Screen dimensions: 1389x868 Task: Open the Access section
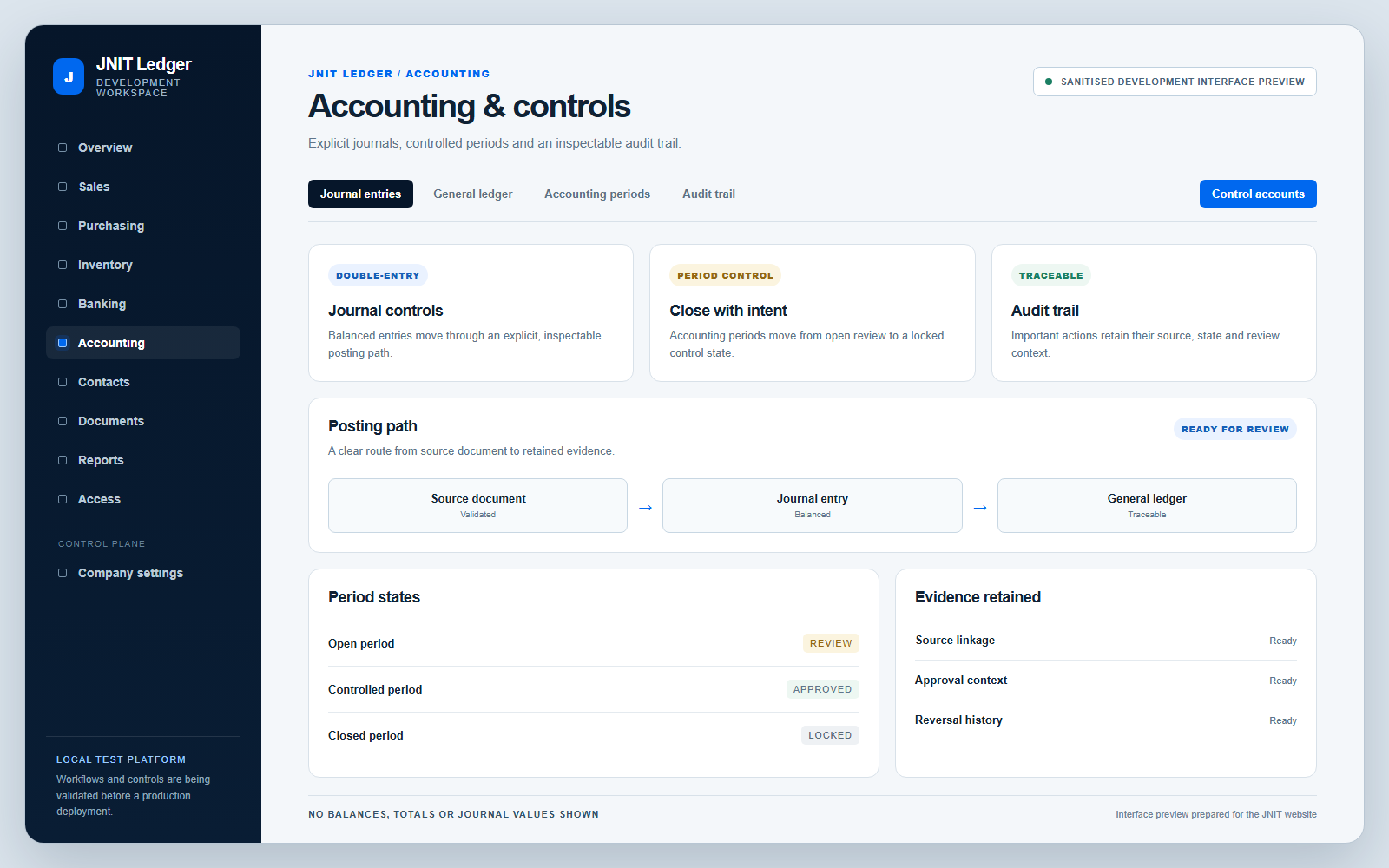143,499
